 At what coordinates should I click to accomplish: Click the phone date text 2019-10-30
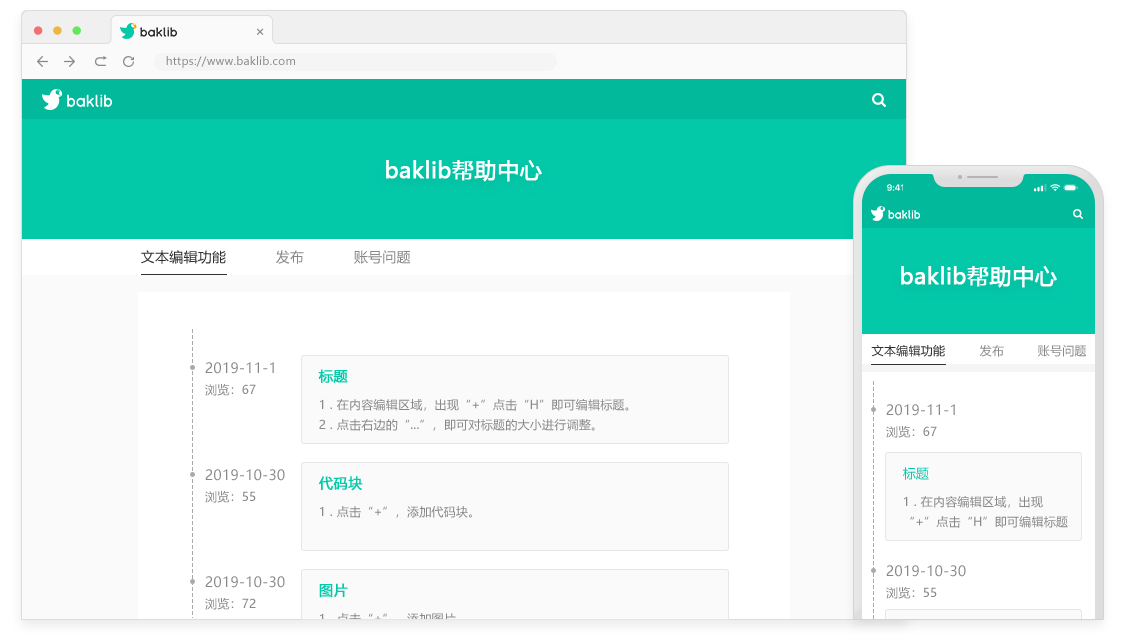tap(926, 570)
